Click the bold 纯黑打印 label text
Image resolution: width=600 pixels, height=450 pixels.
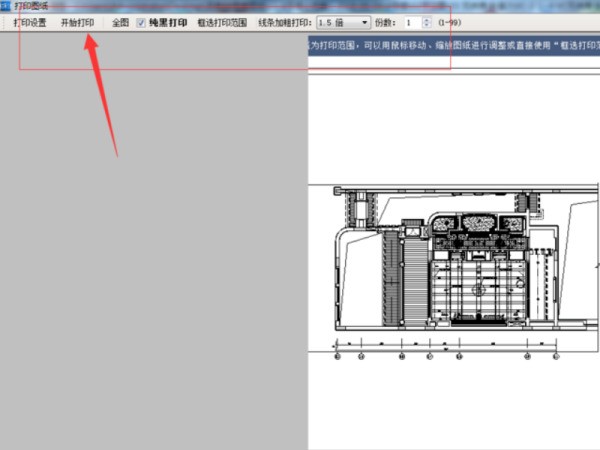[168, 23]
